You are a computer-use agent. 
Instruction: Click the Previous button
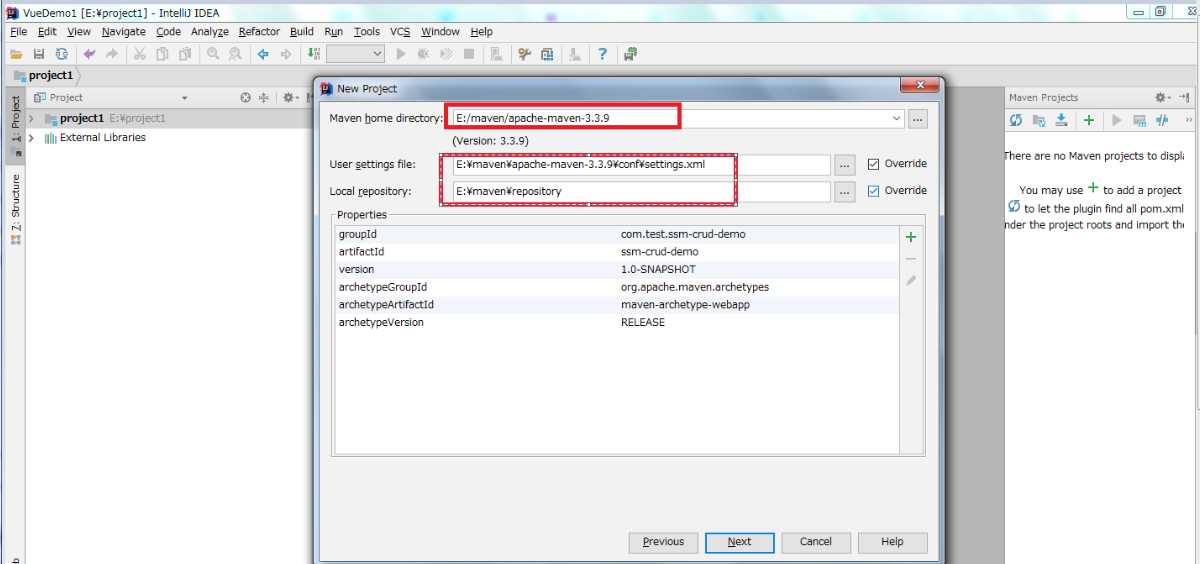(663, 542)
